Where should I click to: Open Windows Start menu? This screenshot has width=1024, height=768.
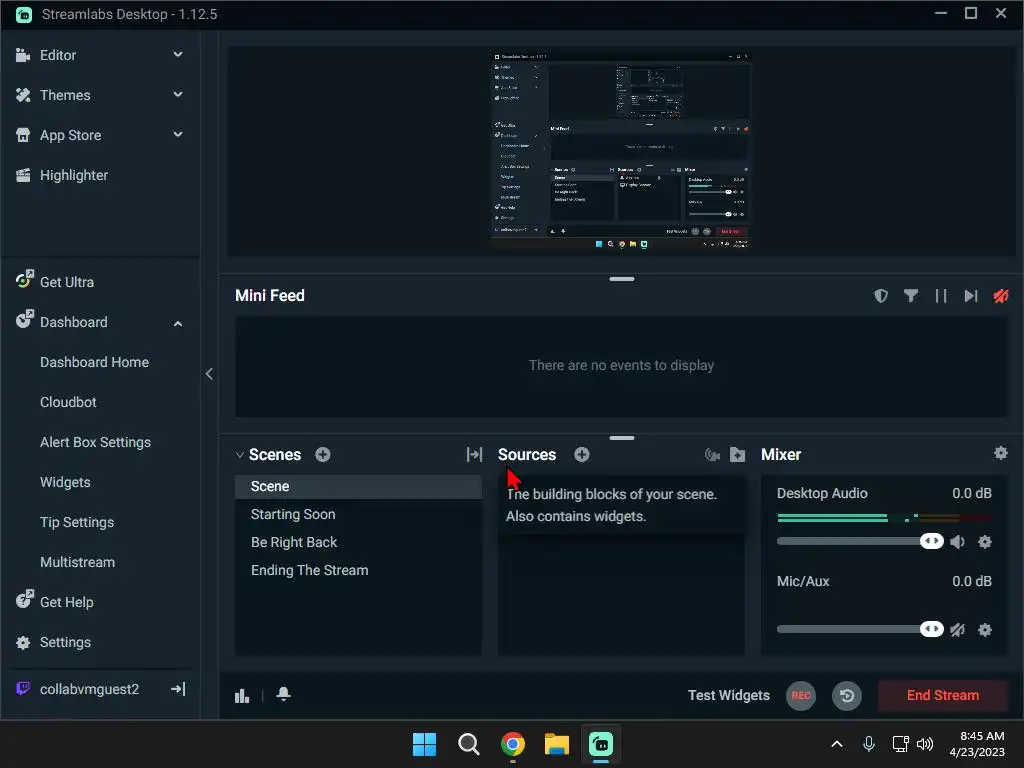424,744
